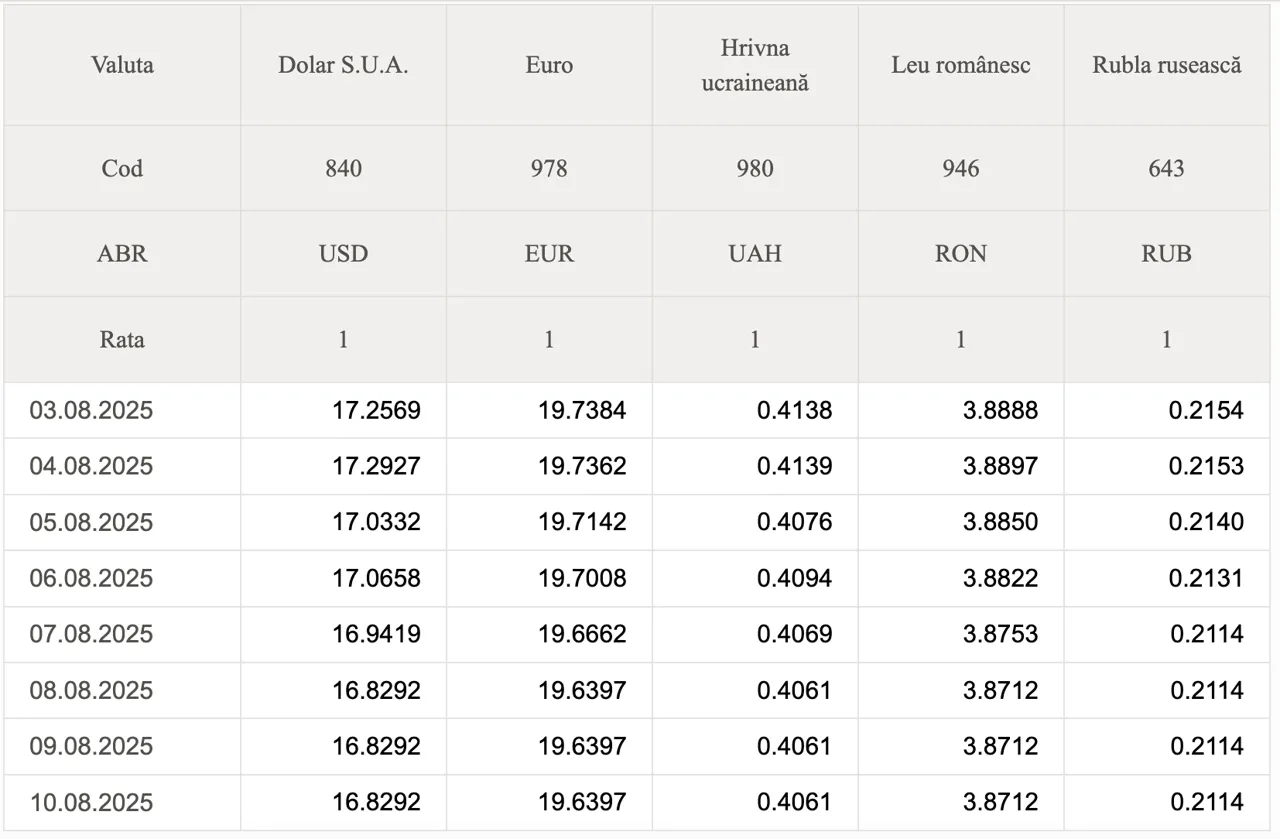Choose RUB rate 0.2153
1280x839 pixels.
click(x=1206, y=466)
